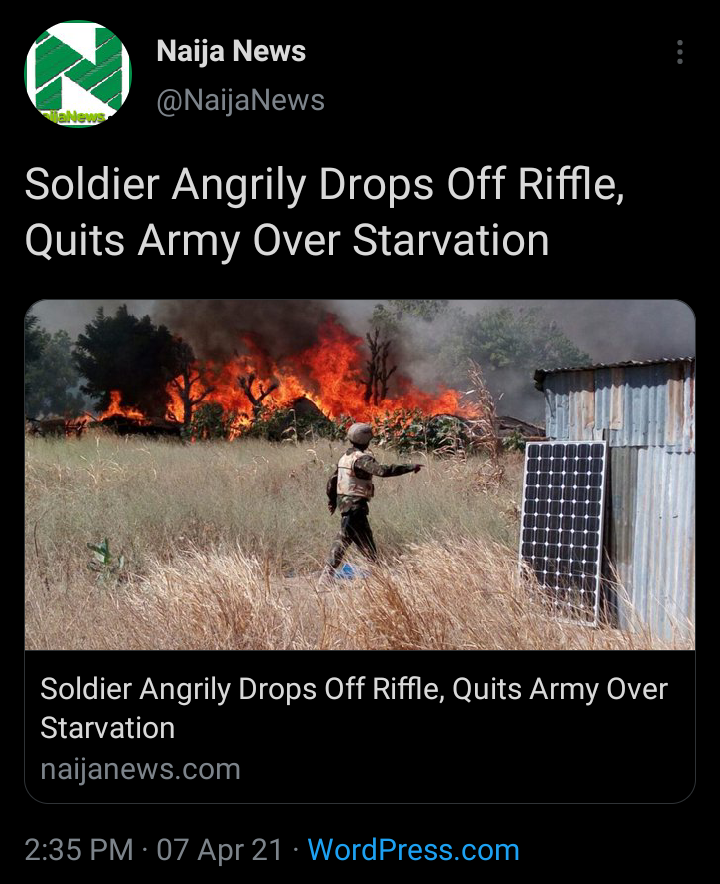
Task: Open the WordPress.com source link
Action: (x=413, y=850)
